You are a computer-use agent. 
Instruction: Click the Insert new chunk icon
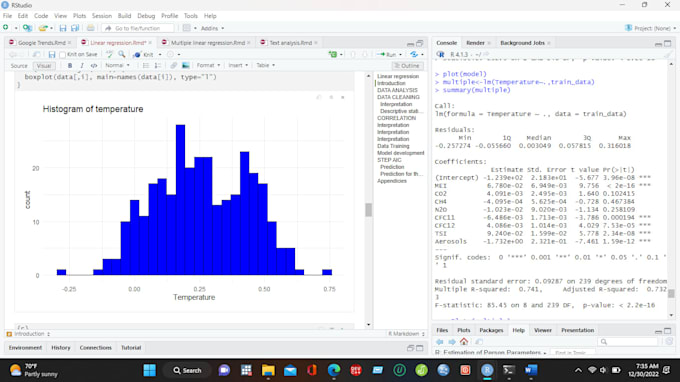click(x=333, y=54)
